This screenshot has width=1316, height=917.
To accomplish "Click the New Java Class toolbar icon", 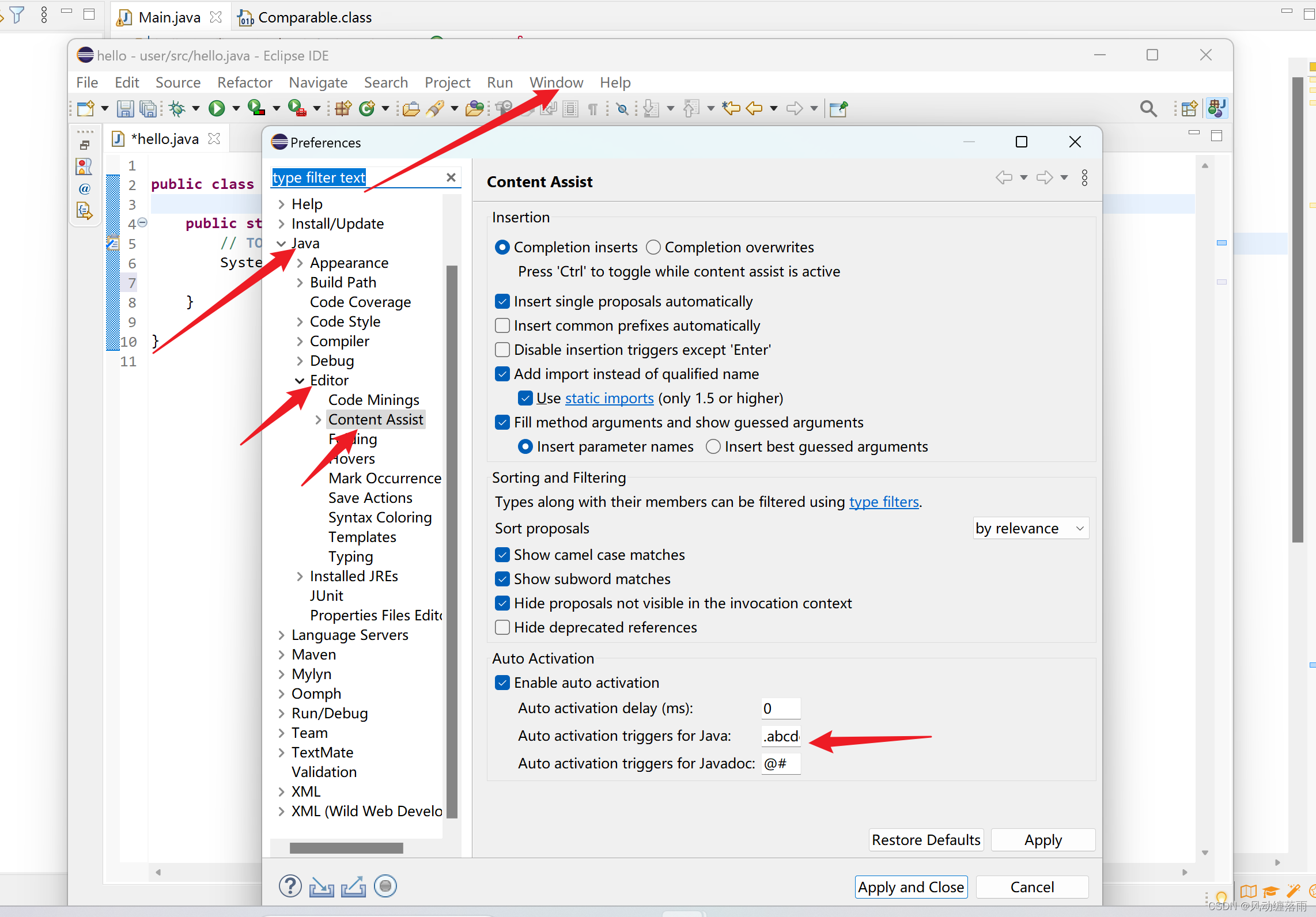I will coord(367,108).
